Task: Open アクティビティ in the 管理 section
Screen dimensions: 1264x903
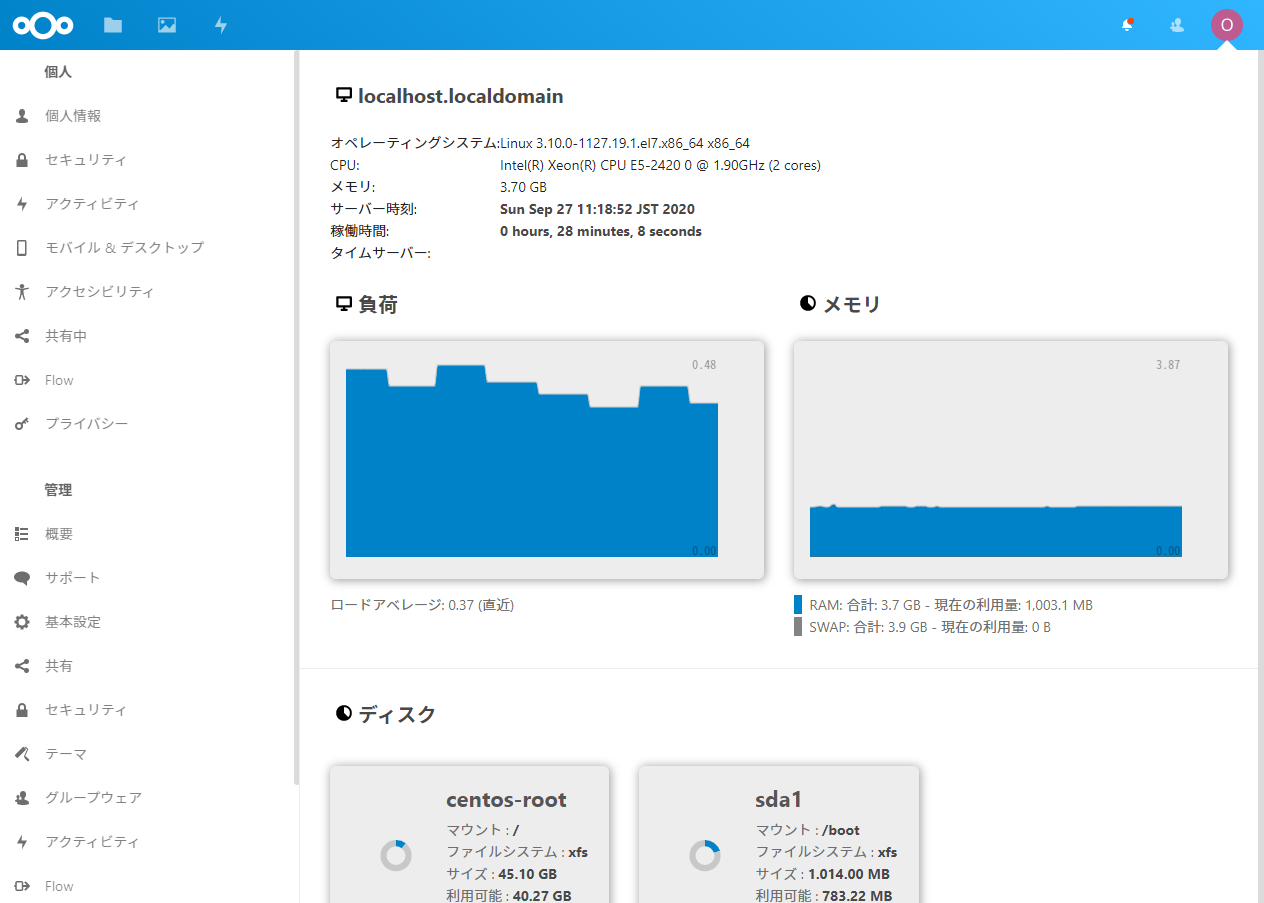Action: point(92,842)
